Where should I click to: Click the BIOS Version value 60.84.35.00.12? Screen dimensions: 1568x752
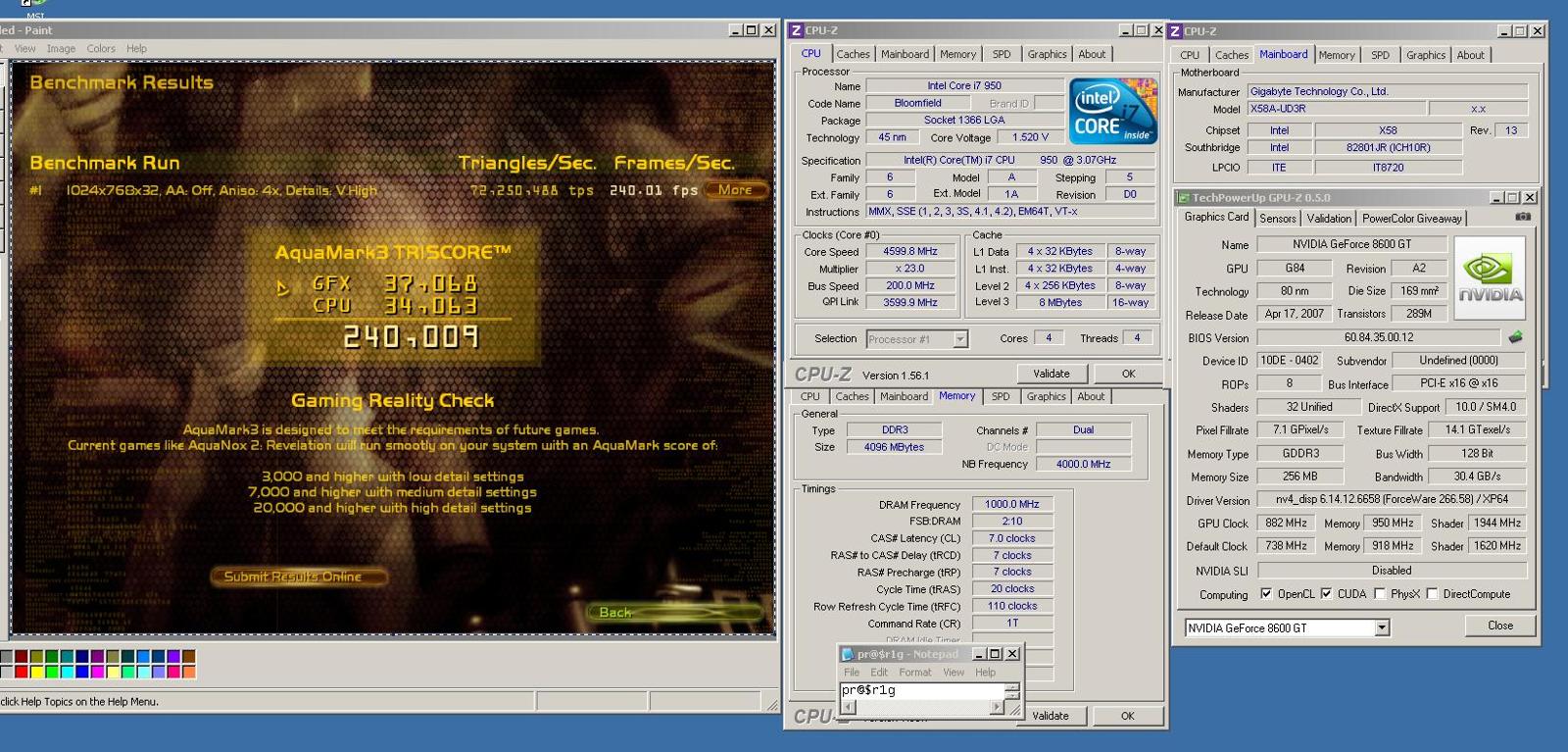point(1379,338)
